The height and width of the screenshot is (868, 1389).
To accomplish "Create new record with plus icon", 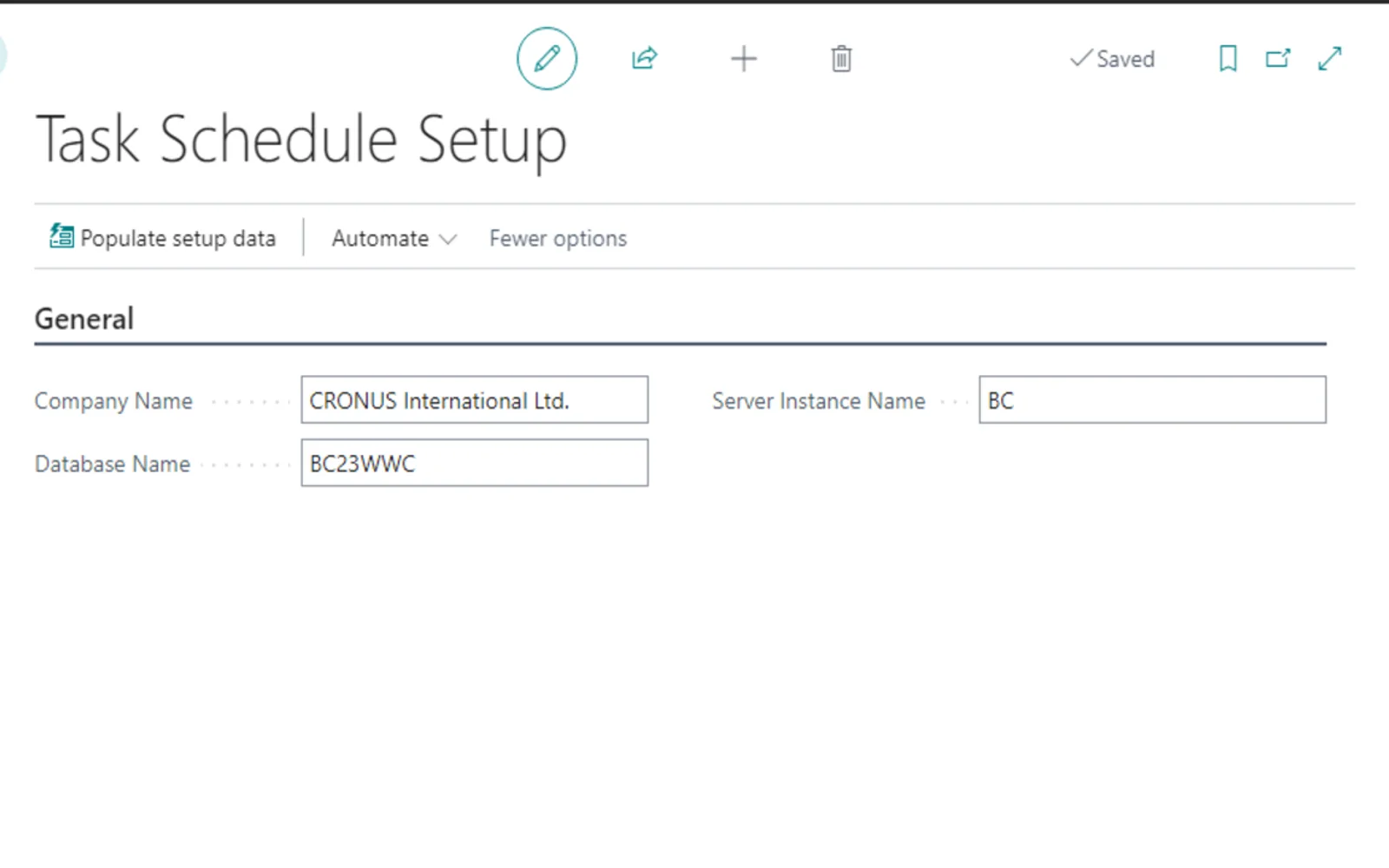I will pos(744,59).
